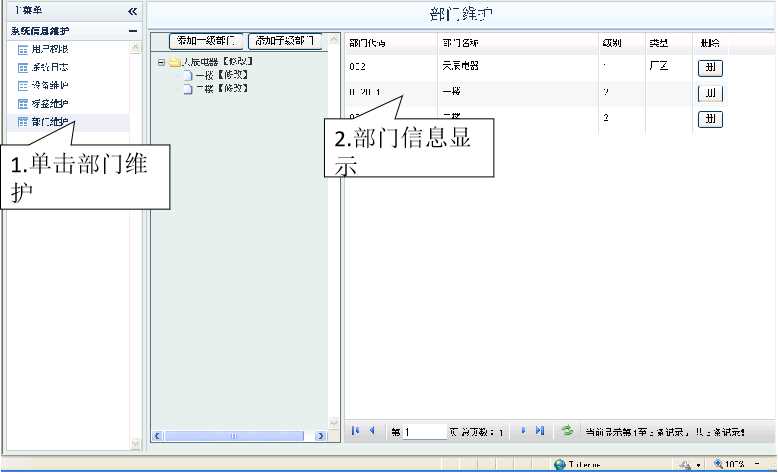
Task: Click the 级别 column header
Action: coord(612,43)
